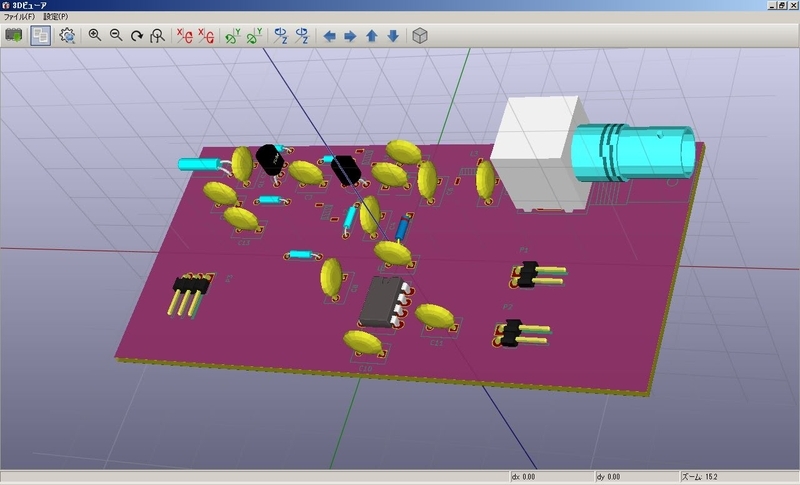This screenshot has width=800, height=485.
Task: Copy the 3D image to clipboard
Action: click(41, 36)
